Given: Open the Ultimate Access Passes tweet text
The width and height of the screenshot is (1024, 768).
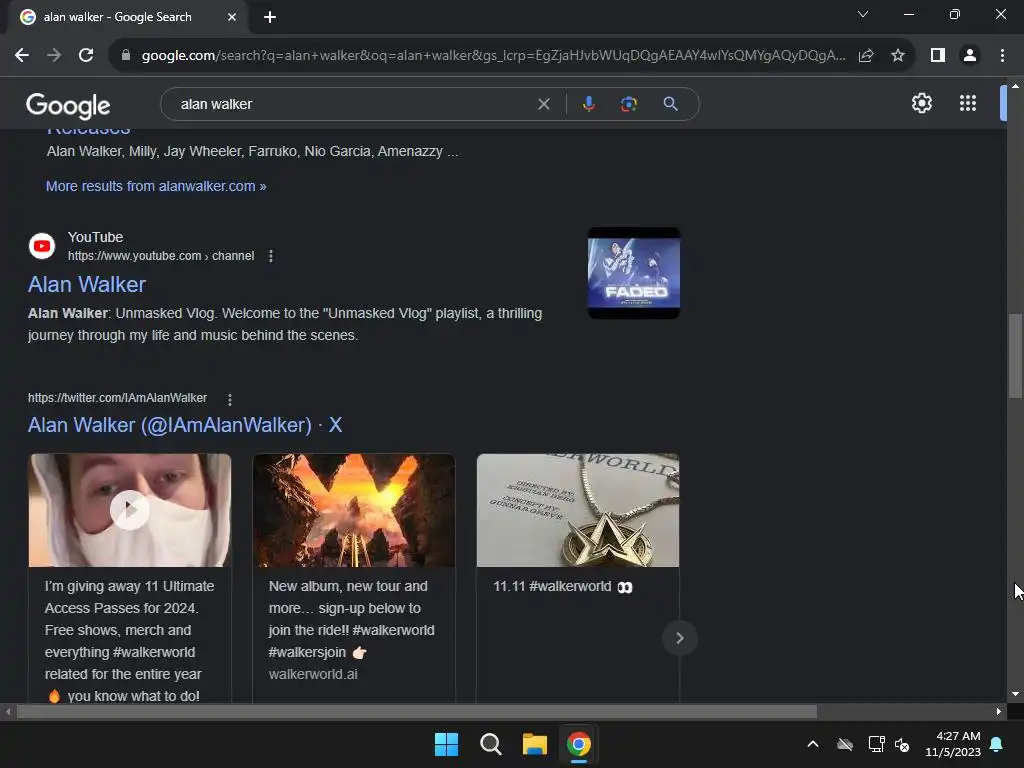Looking at the screenshot, I should tap(129, 641).
